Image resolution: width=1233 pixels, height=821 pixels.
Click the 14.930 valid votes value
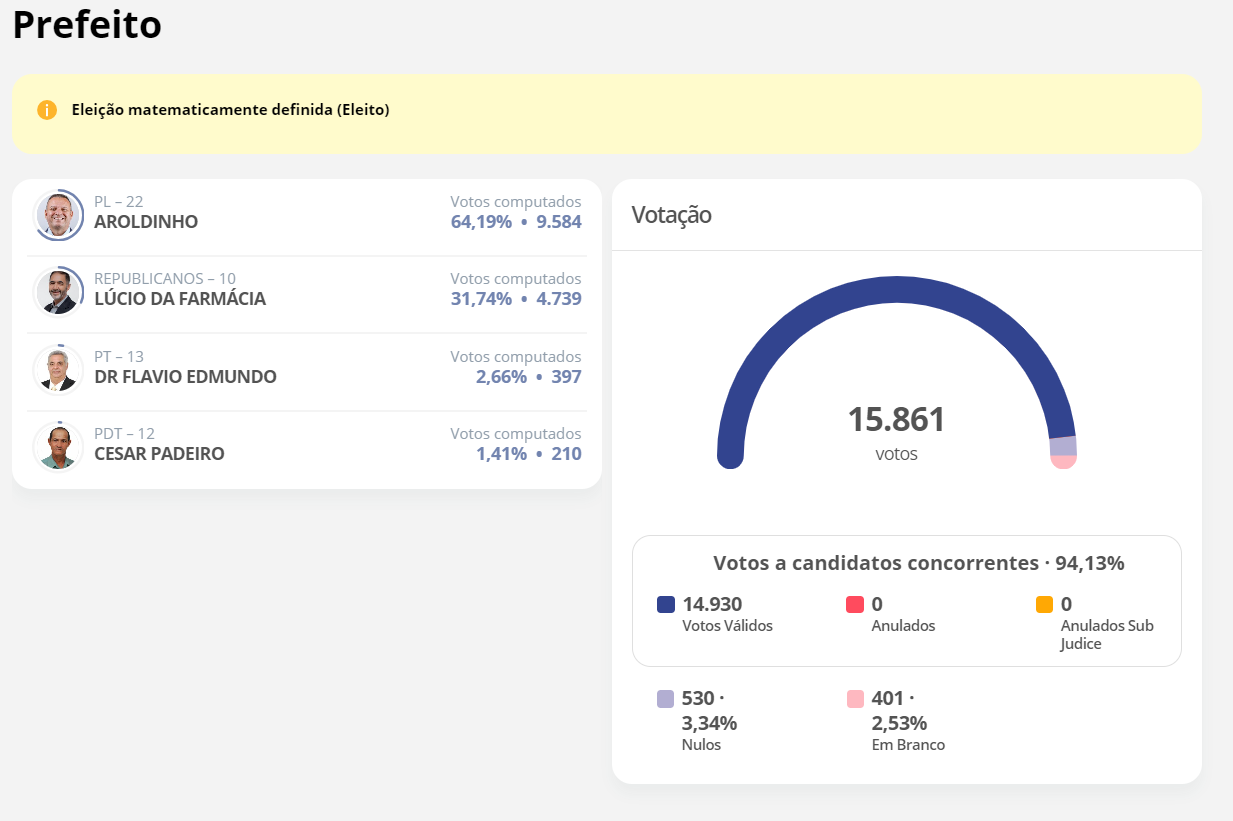tap(712, 604)
